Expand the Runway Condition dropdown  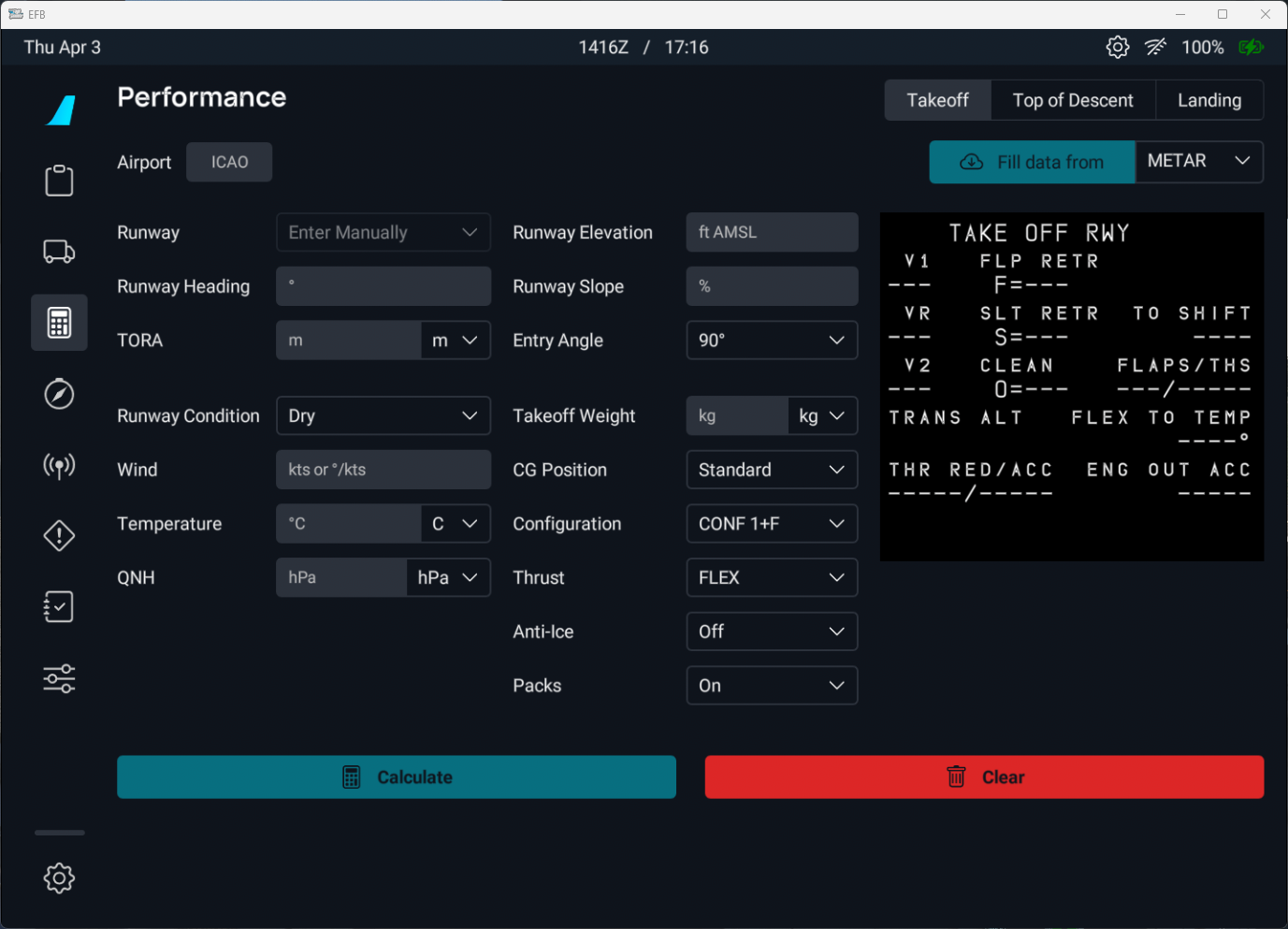coord(383,416)
